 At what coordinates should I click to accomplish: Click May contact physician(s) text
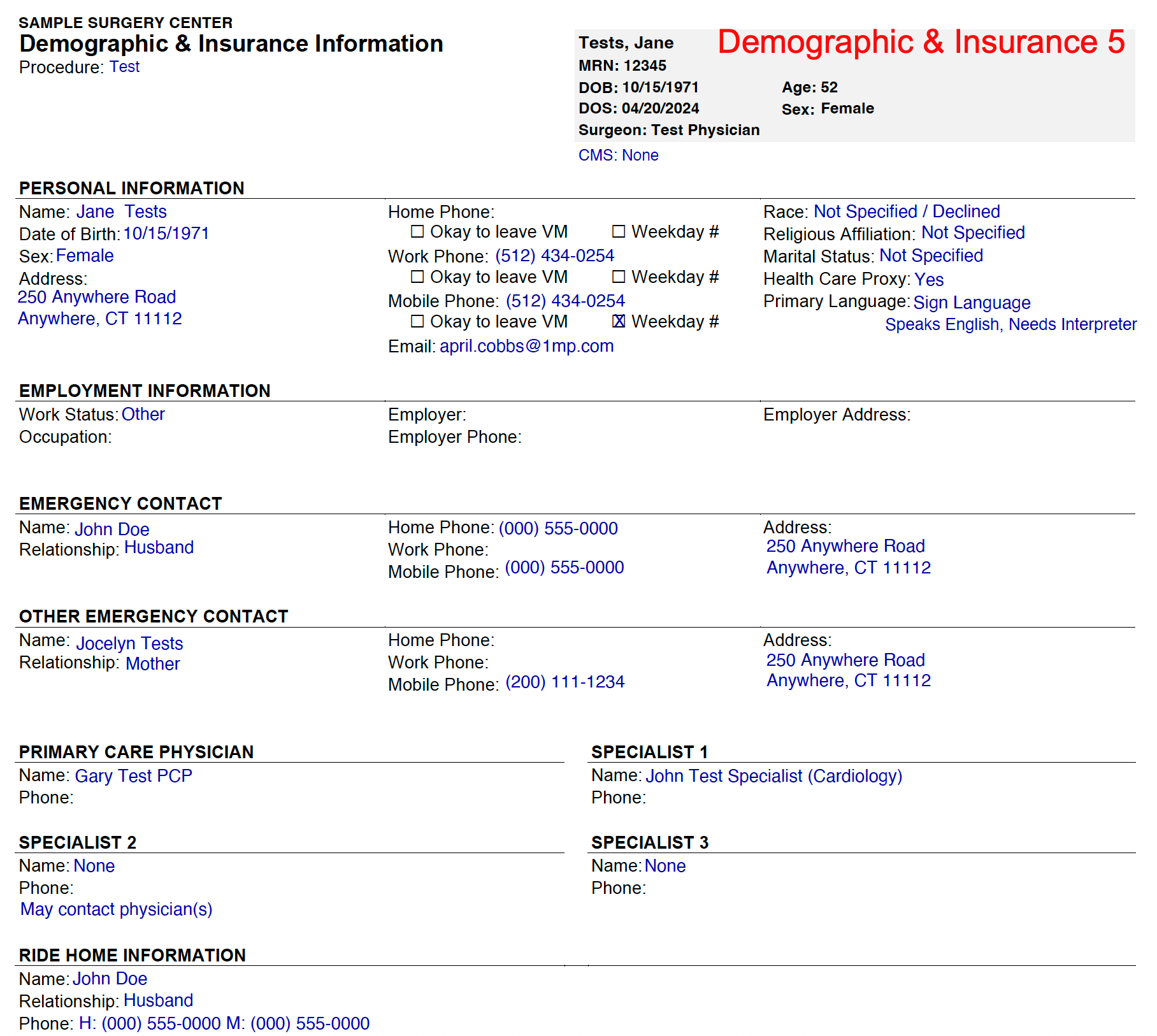[x=117, y=909]
